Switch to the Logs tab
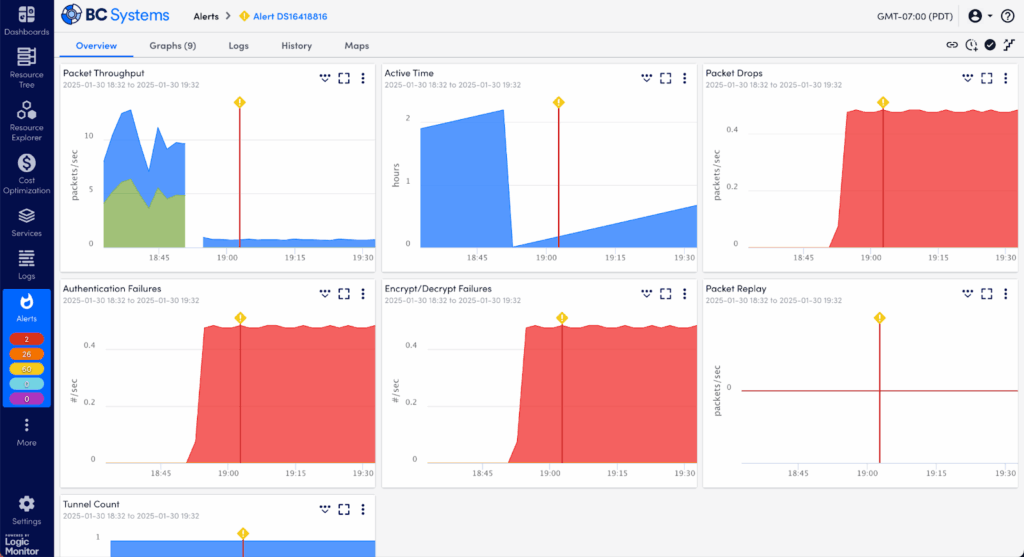Image resolution: width=1024 pixels, height=557 pixels. 238,46
